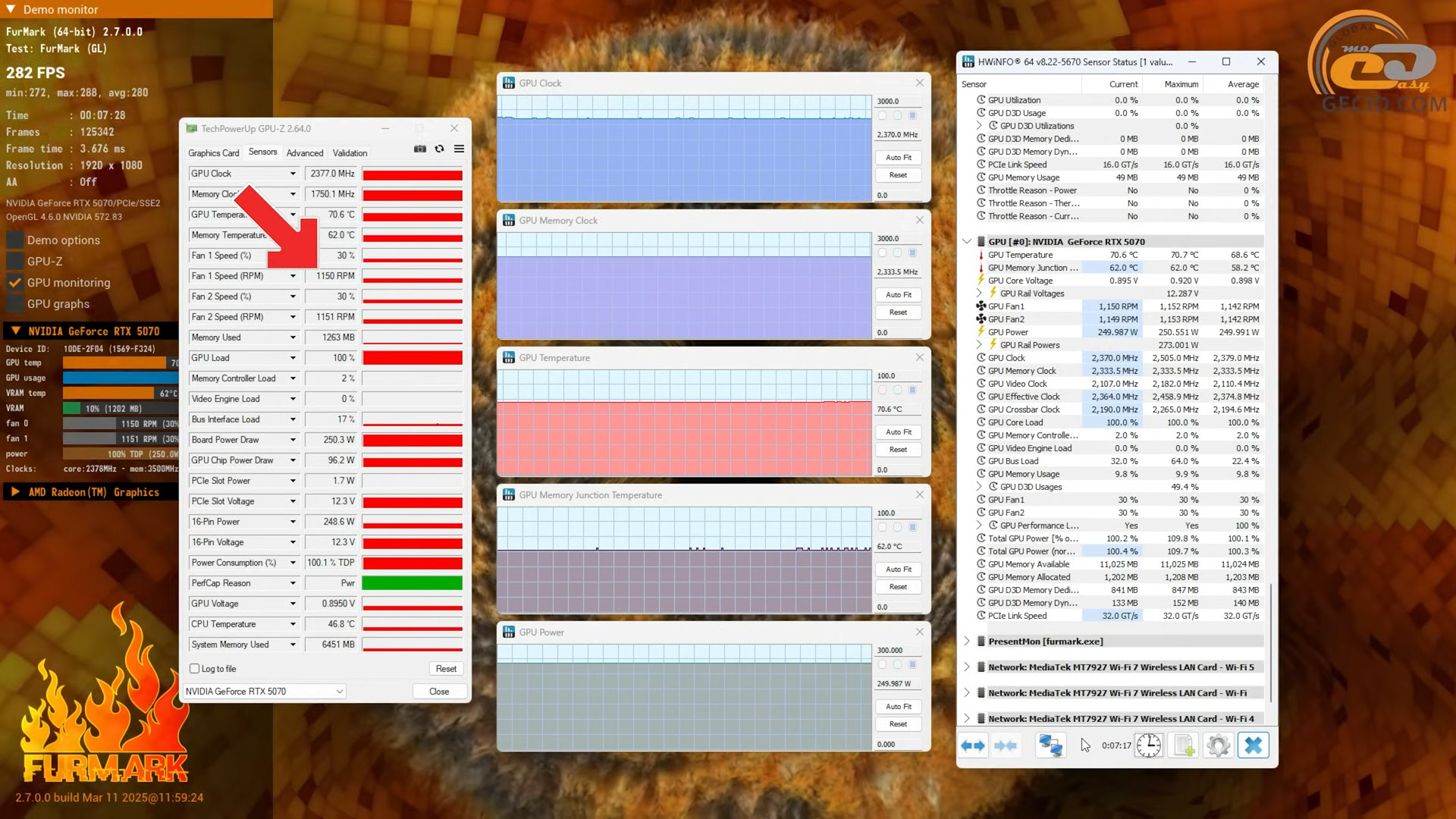Close the GPU Memory Junction Temperature graph
This screenshot has height=819, width=1456.
[920, 494]
